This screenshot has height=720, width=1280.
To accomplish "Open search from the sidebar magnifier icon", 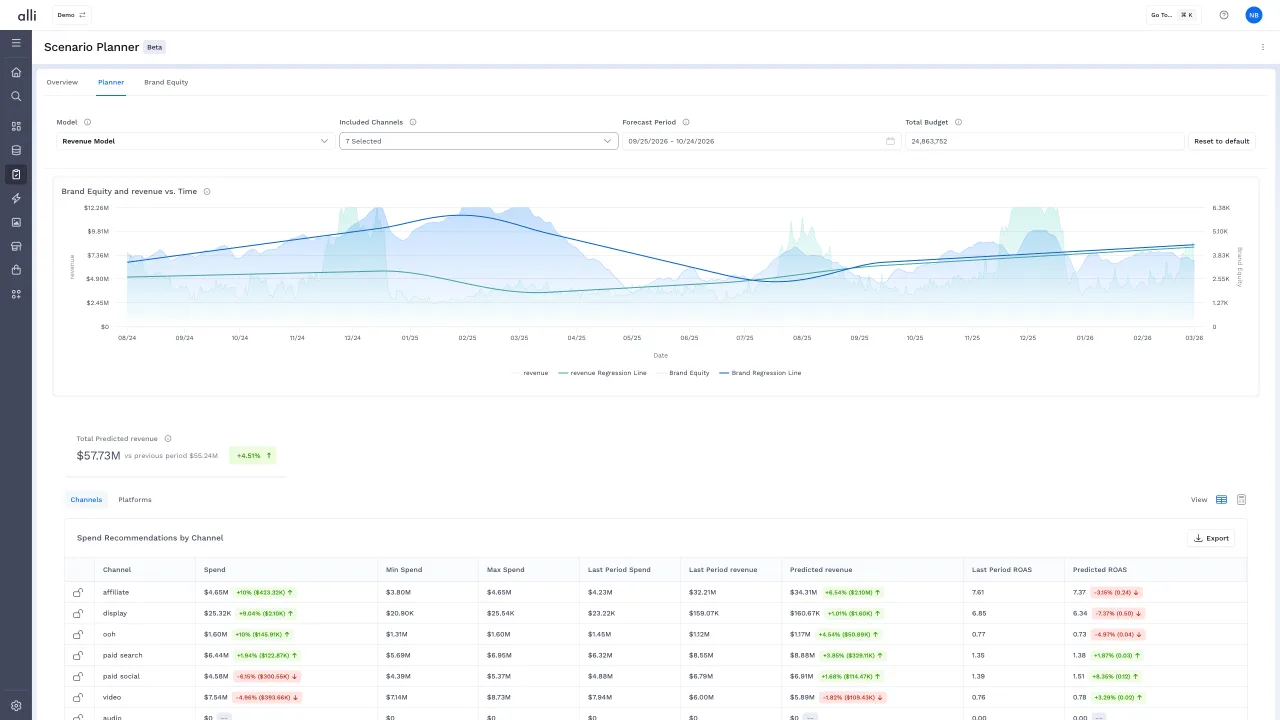I will 16,96.
